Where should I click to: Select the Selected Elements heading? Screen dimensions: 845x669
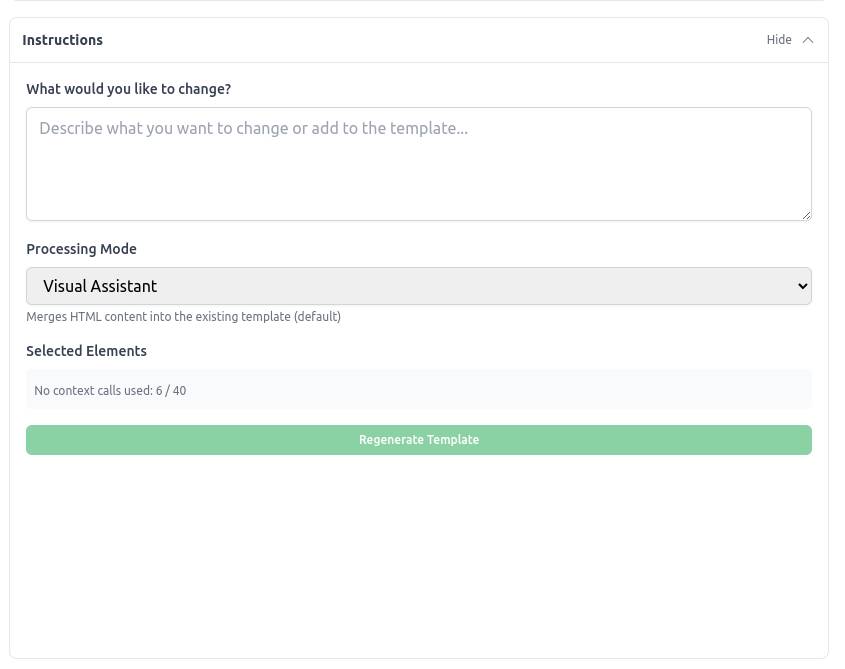86,351
